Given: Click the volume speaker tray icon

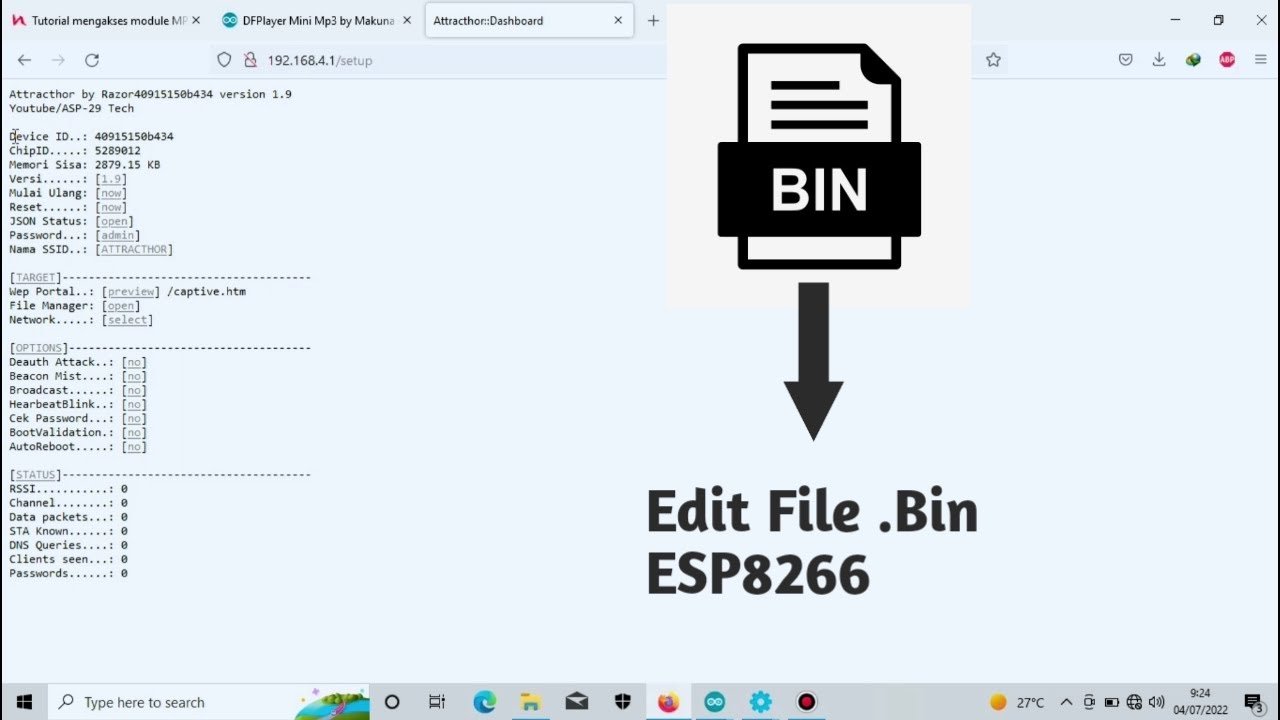Looking at the screenshot, I should click(1157, 702).
